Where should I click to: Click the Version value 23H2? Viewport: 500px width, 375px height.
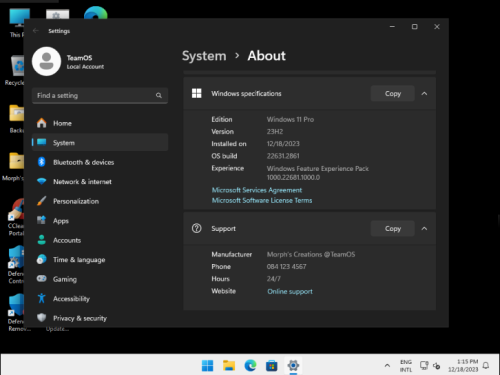(275, 132)
